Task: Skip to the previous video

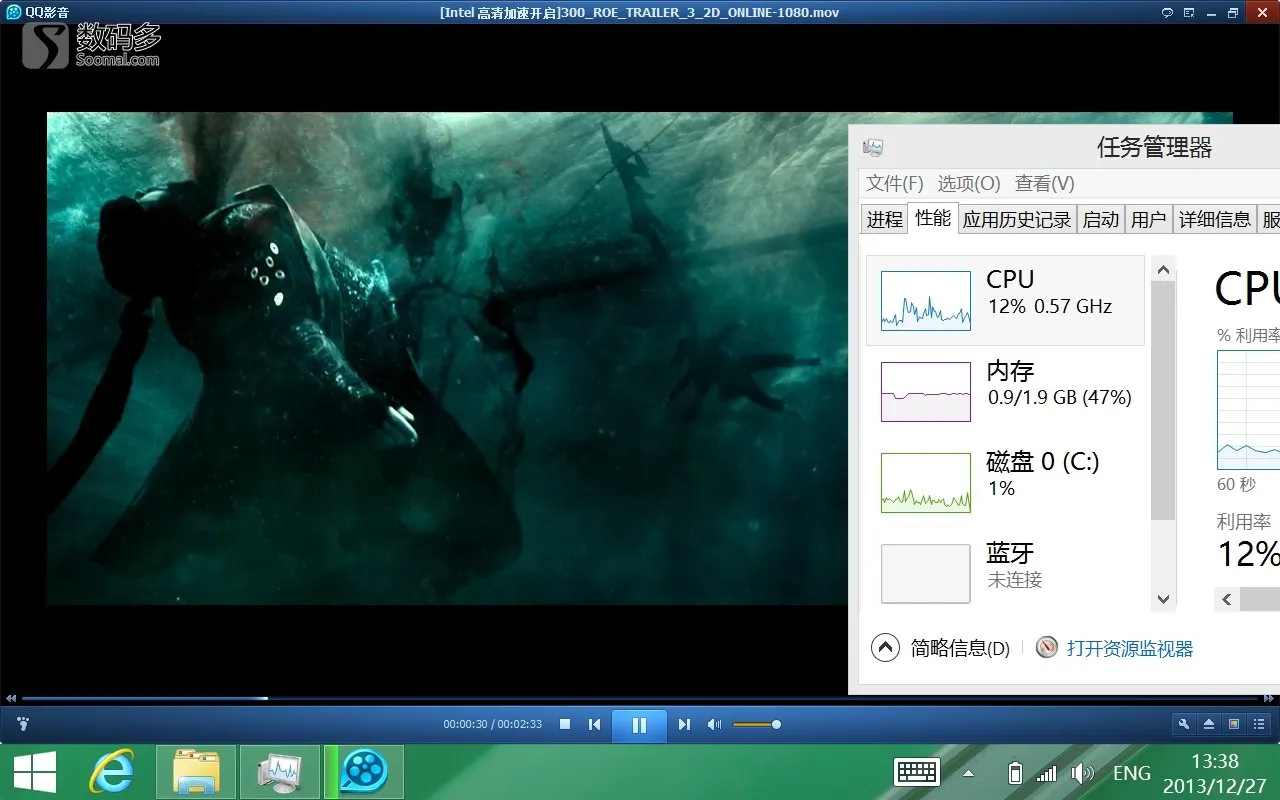Action: 594,724
